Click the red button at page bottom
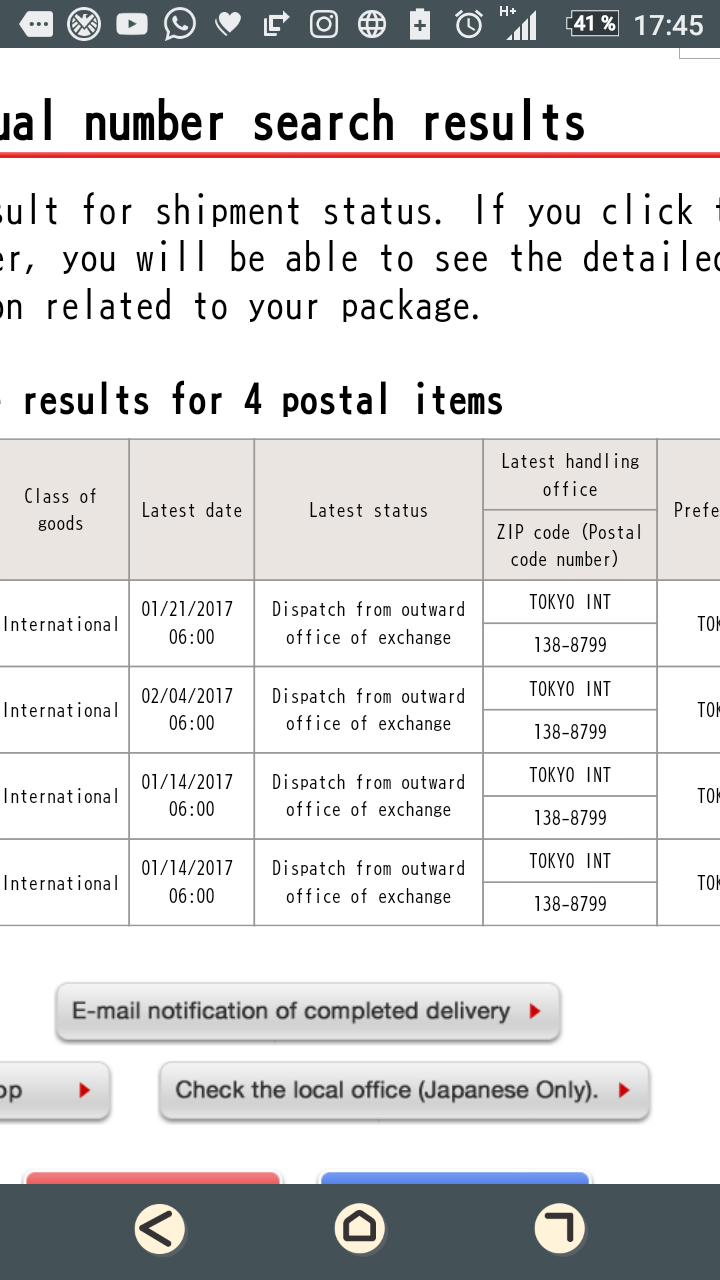Viewport: 720px width, 1280px height. click(152, 1178)
